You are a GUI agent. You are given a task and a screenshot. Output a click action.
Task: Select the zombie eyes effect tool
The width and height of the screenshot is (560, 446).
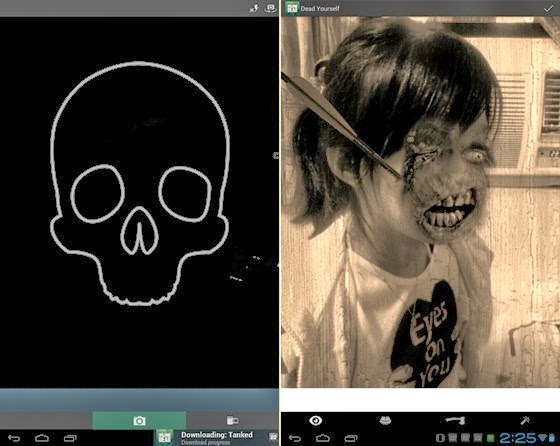tap(316, 421)
